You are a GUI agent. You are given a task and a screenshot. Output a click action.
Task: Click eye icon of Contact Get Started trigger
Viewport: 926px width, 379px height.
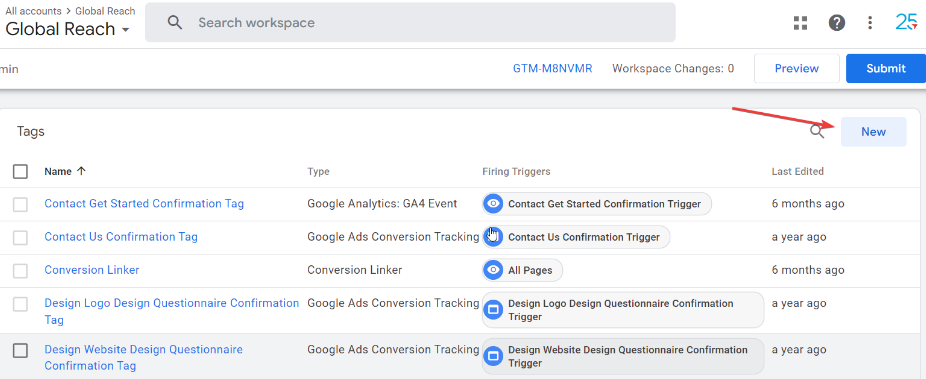(493, 204)
